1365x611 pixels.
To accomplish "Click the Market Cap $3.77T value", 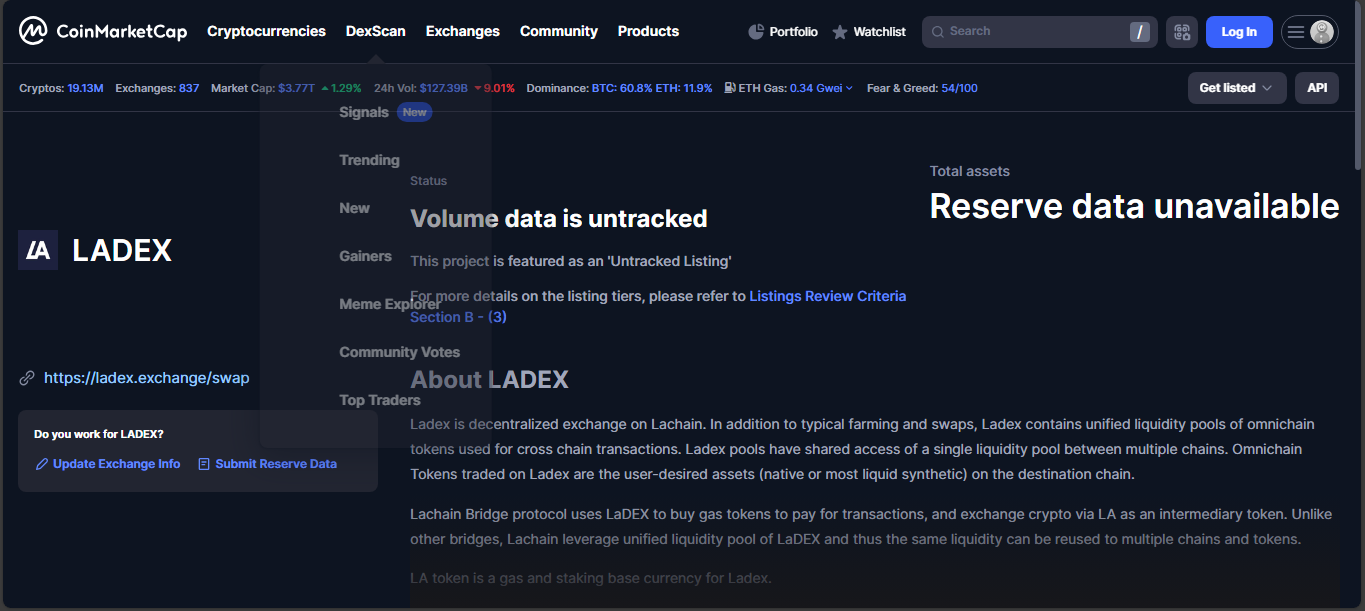I will click(x=296, y=88).
